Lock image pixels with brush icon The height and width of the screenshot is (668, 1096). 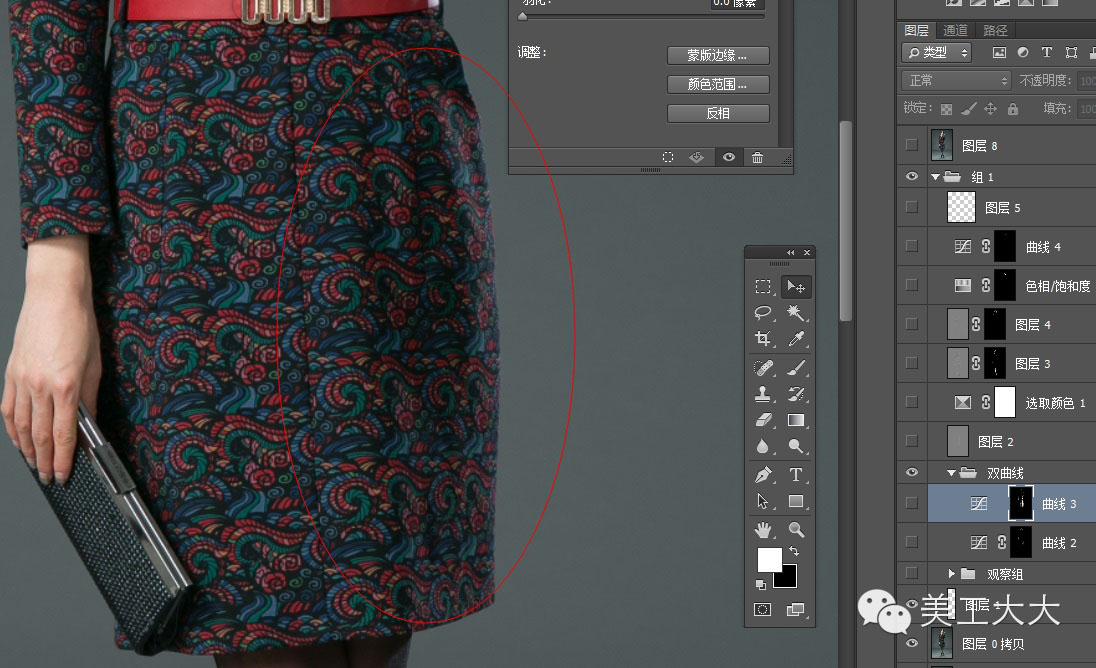point(969,108)
